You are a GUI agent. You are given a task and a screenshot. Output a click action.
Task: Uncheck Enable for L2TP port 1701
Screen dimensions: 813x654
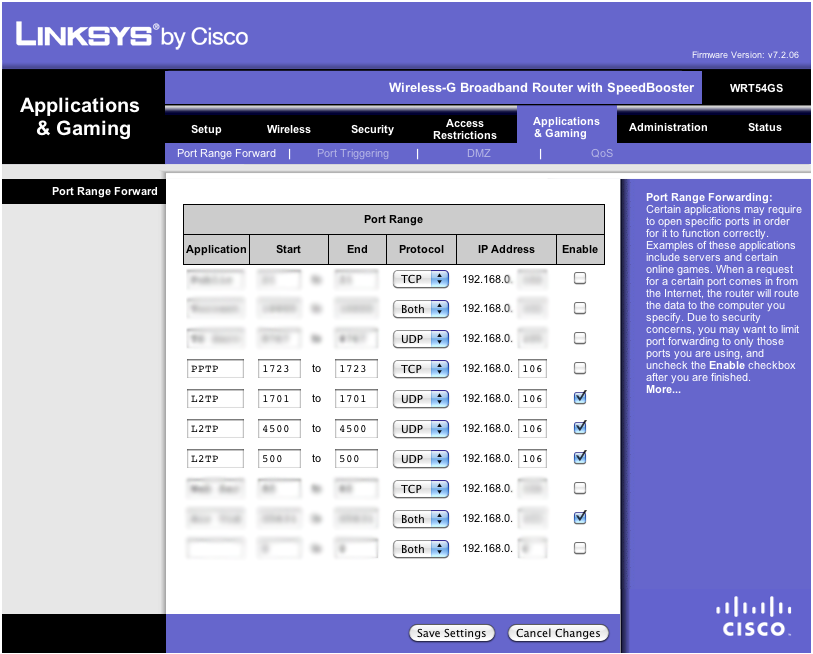(580, 398)
